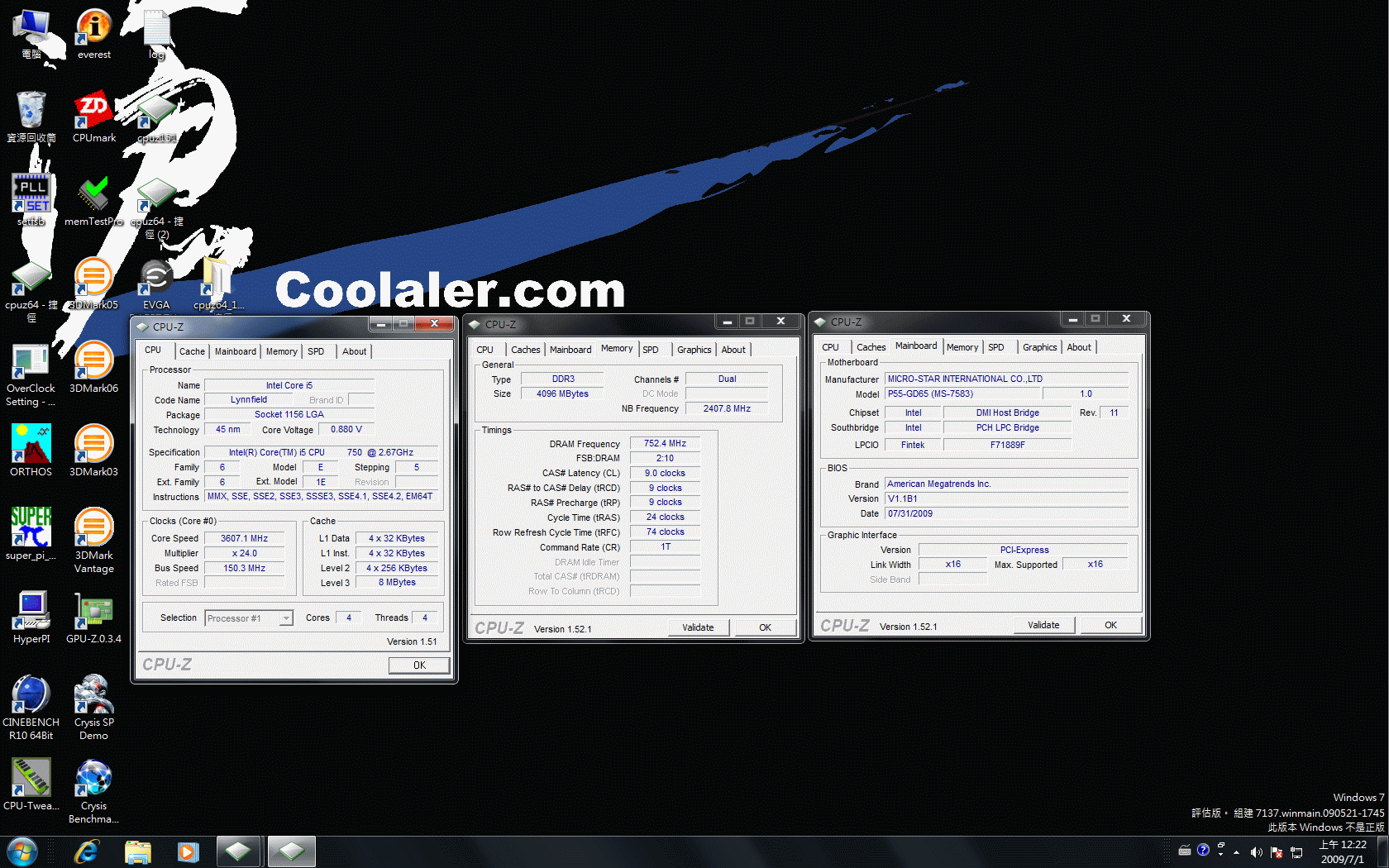This screenshot has width=1389, height=868.
Task: Click OK in the CPU-Z Memory window
Action: pyautogui.click(x=766, y=627)
